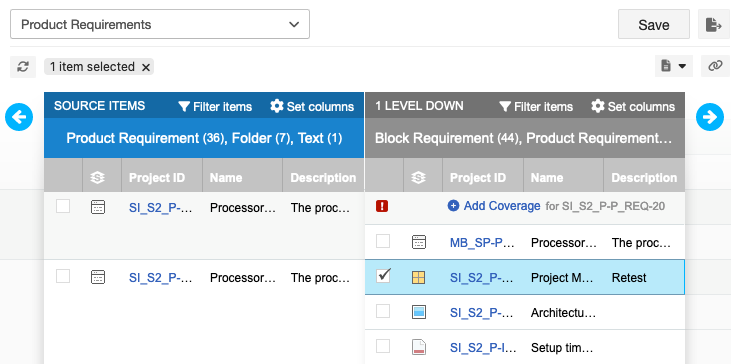
Task: Open Set columns in 1 Level Down
Action: [x=633, y=106]
